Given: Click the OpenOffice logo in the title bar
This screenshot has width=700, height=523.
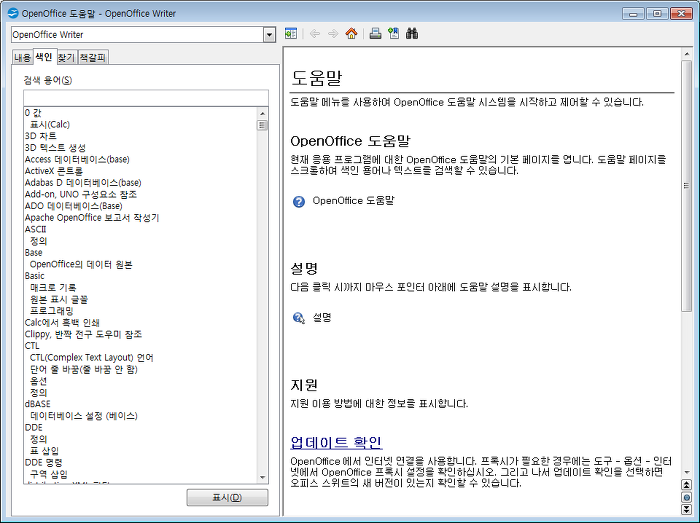Looking at the screenshot, I should (x=13, y=13).
